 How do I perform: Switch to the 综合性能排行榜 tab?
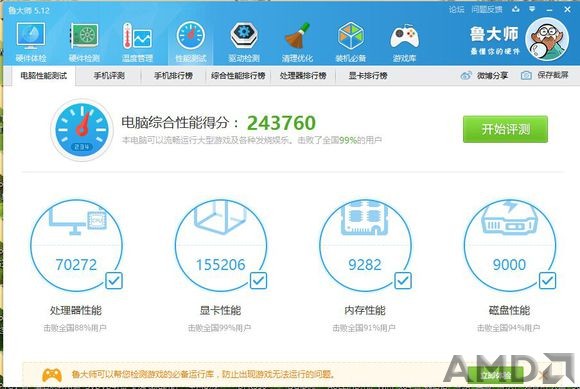238,76
